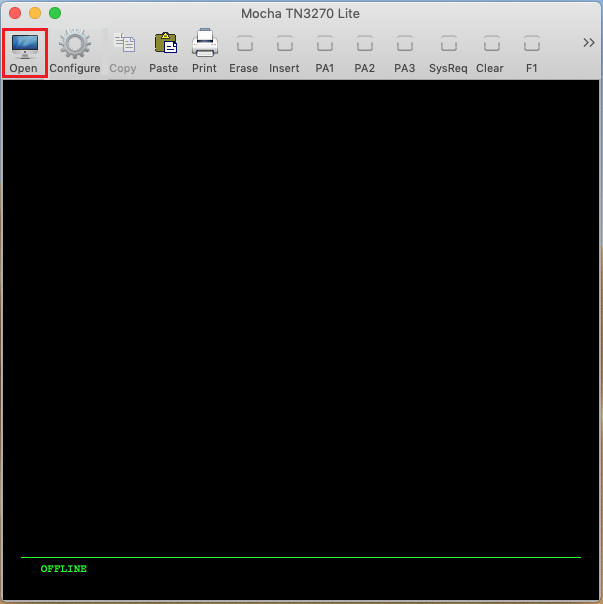Maximize the window with green button
This screenshot has height=604, width=603.
point(55,13)
